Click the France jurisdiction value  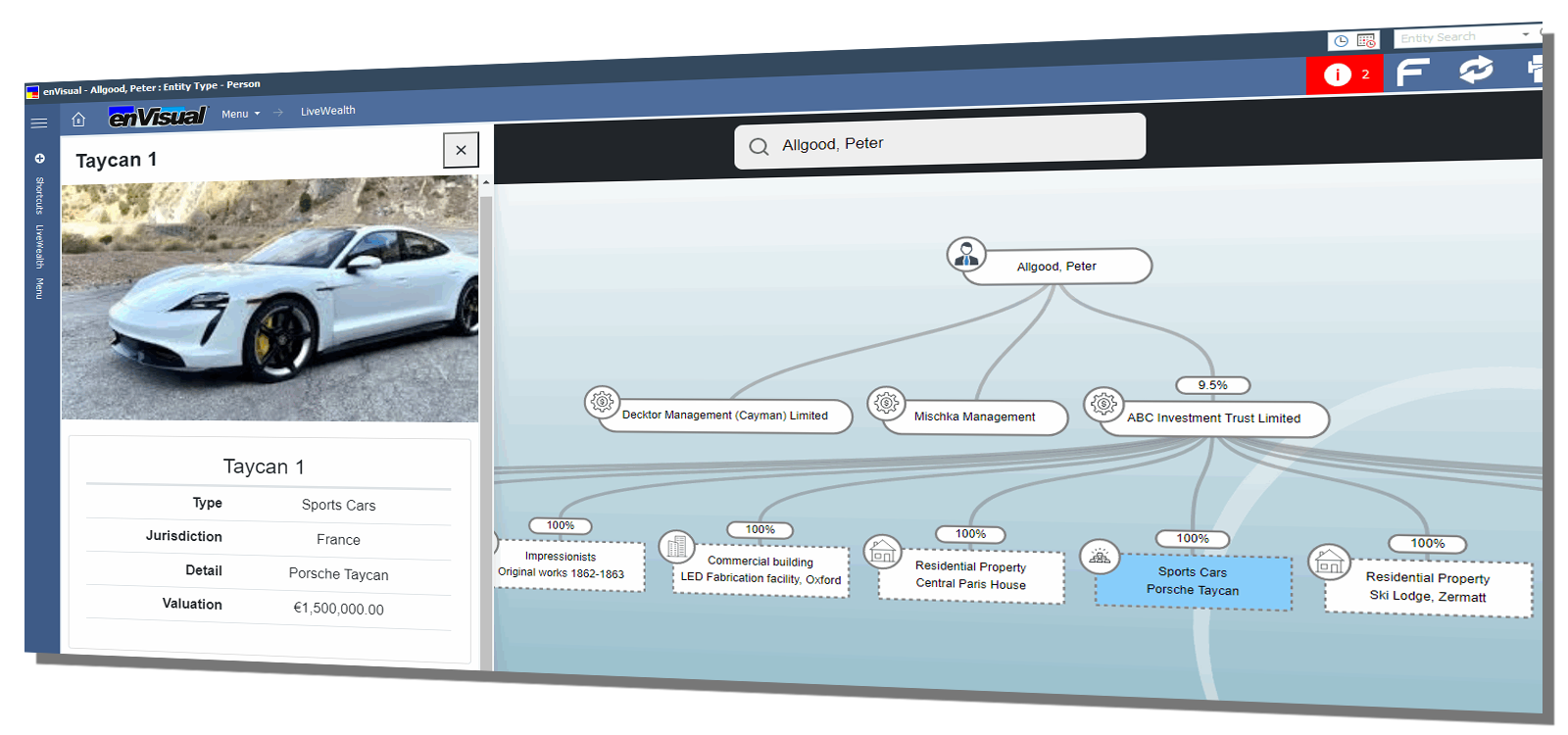pos(338,540)
